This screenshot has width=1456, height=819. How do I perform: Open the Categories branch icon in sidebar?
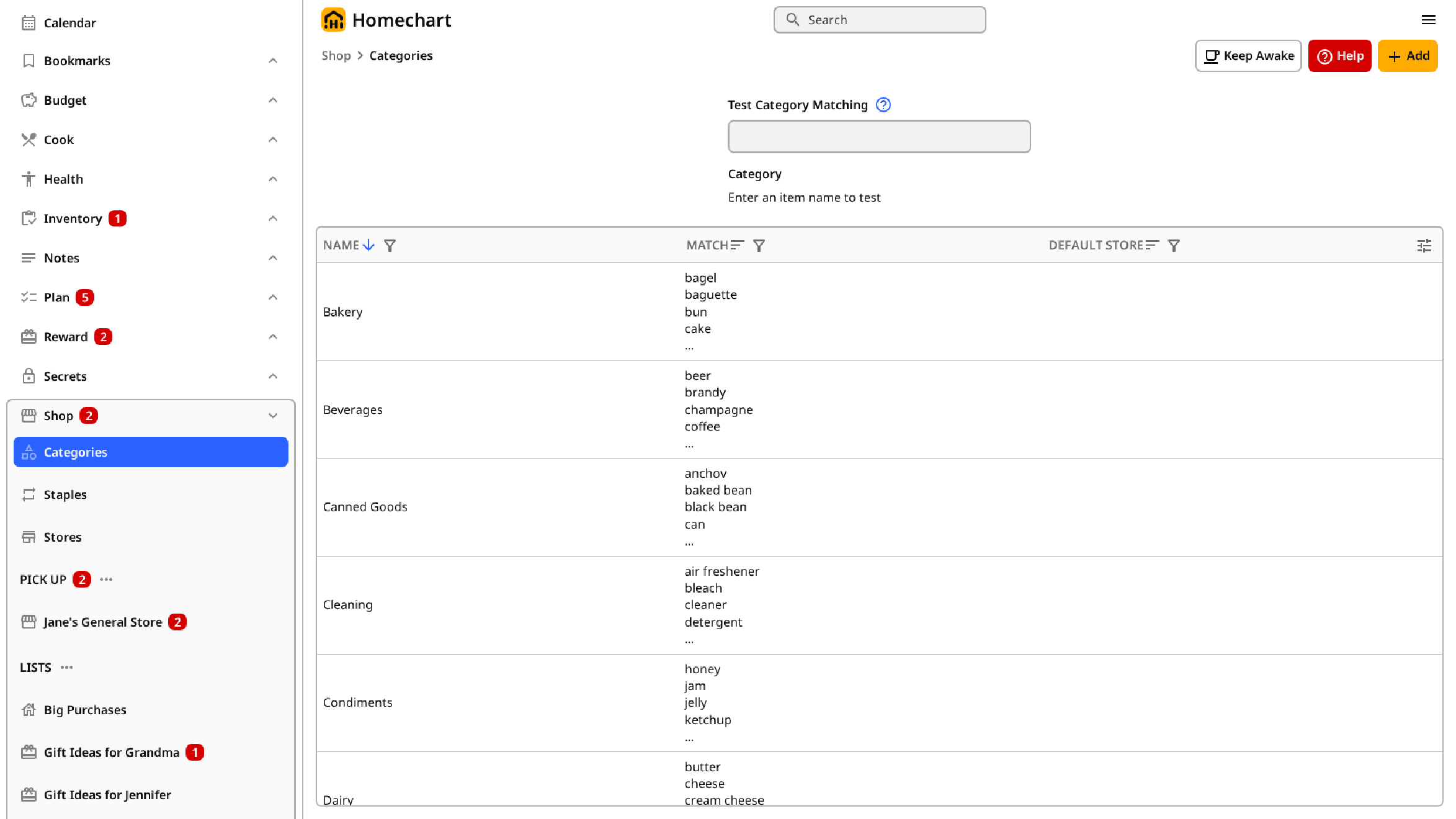tap(29, 452)
